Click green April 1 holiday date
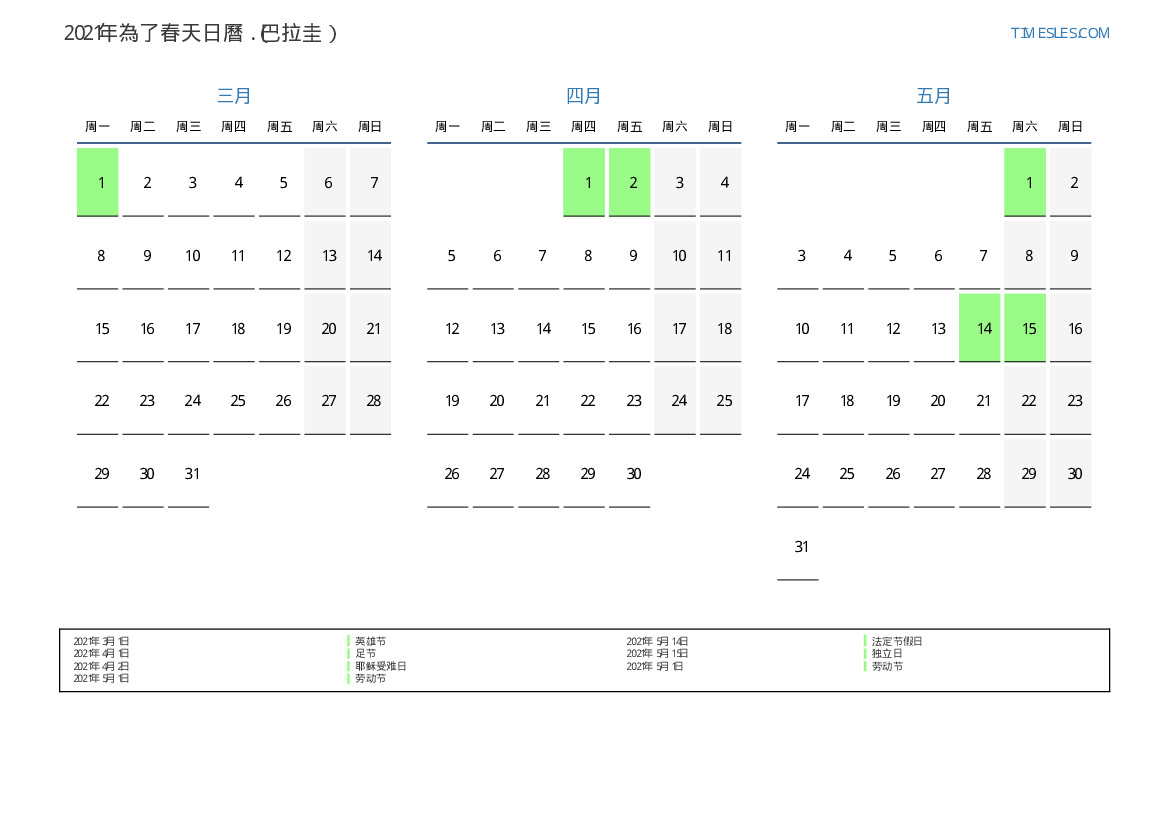 (585, 182)
